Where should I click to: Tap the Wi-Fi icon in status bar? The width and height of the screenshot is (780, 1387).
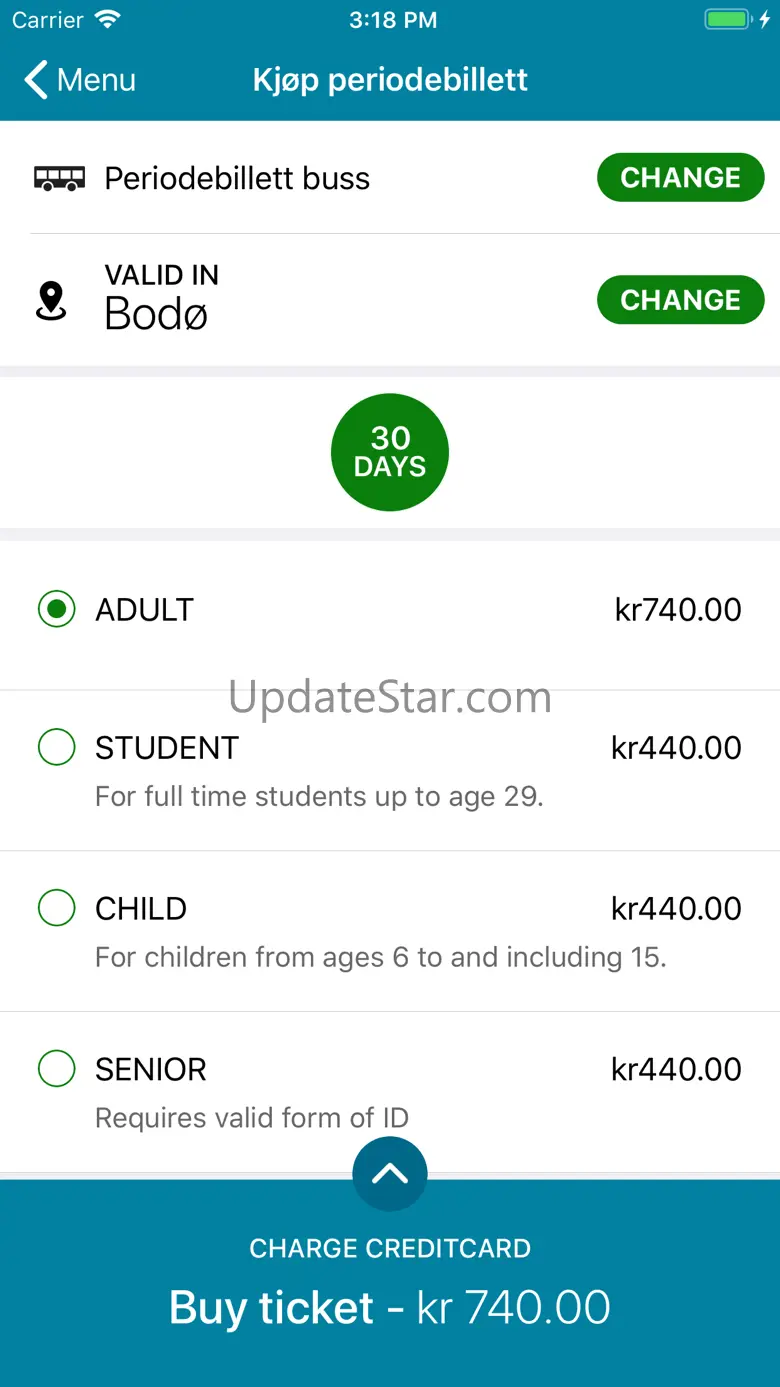(x=106, y=20)
